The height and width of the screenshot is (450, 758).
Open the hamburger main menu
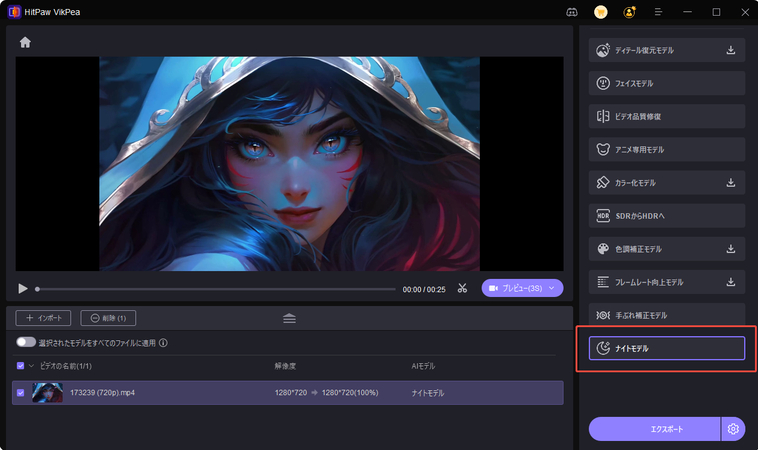(x=658, y=12)
